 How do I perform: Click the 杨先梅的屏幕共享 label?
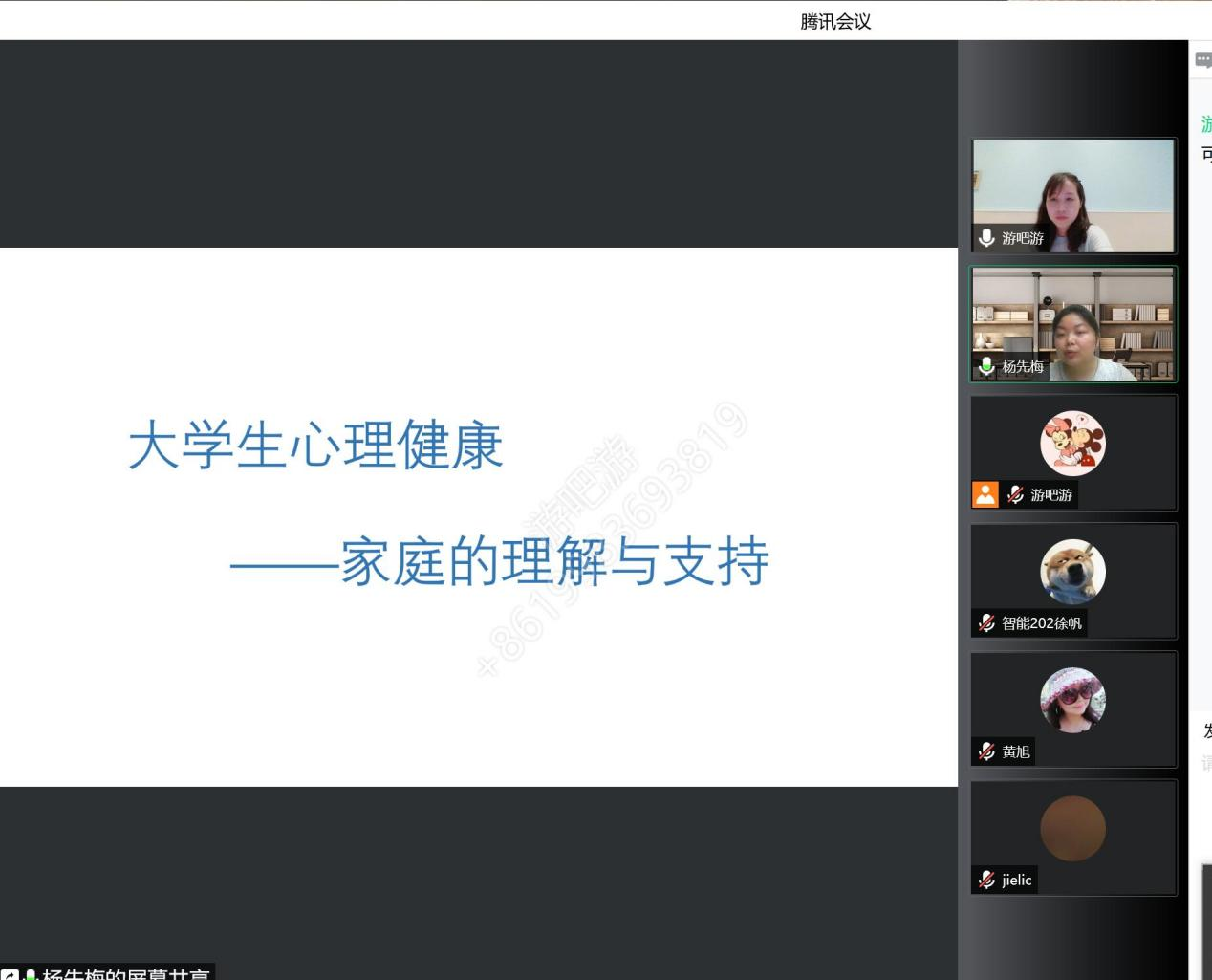[x=125, y=974]
